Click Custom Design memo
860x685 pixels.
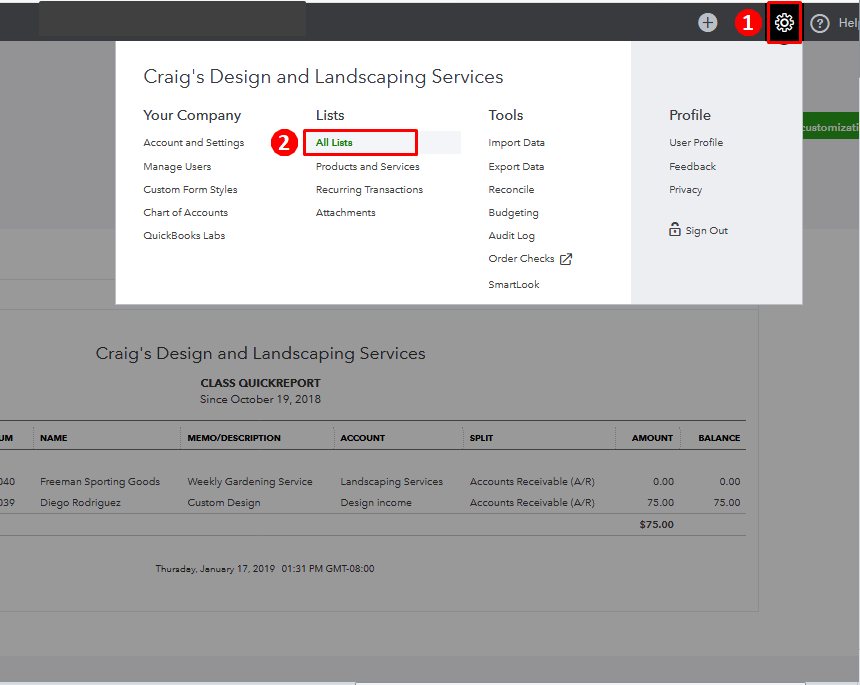224,502
